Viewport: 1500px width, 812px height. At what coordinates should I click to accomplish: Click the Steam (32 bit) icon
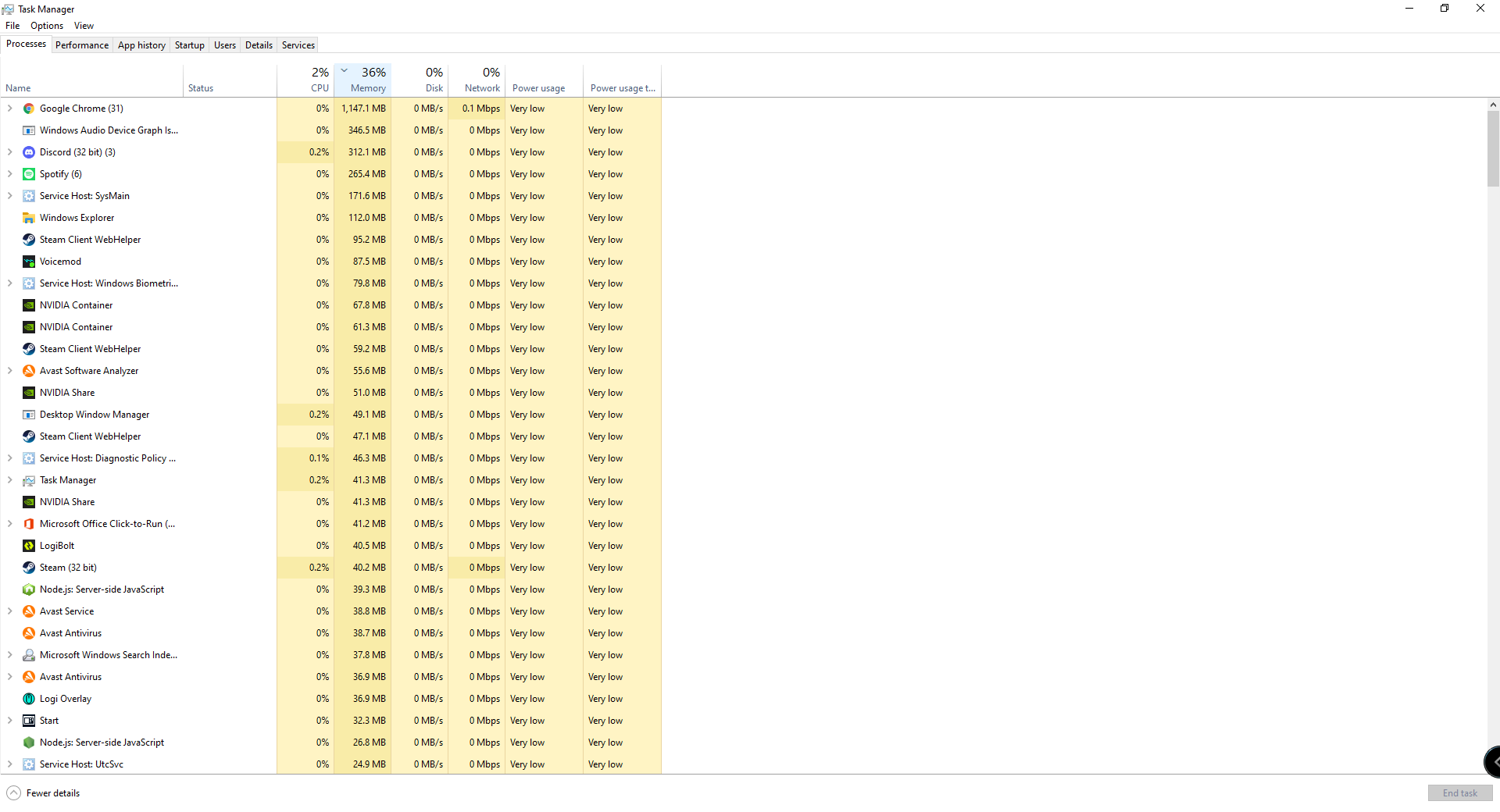[29, 568]
